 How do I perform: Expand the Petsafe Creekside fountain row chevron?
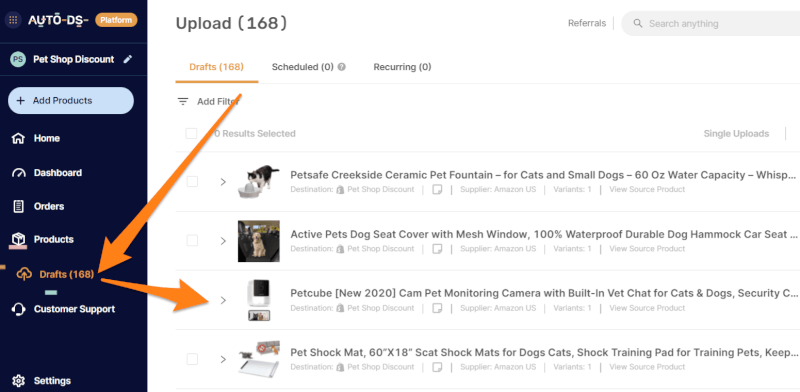pos(223,182)
